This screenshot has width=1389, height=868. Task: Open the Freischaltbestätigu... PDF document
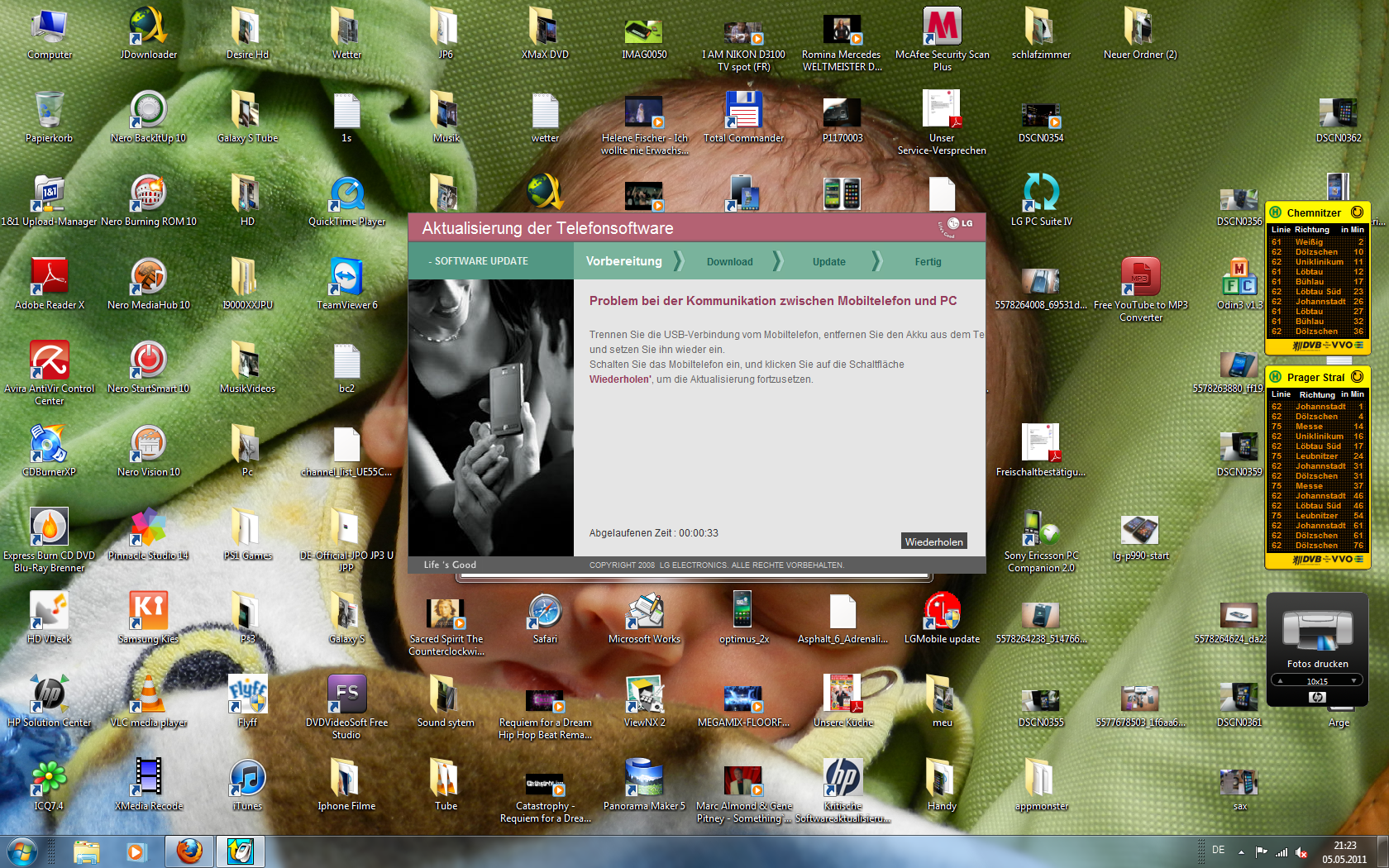pos(1041,451)
